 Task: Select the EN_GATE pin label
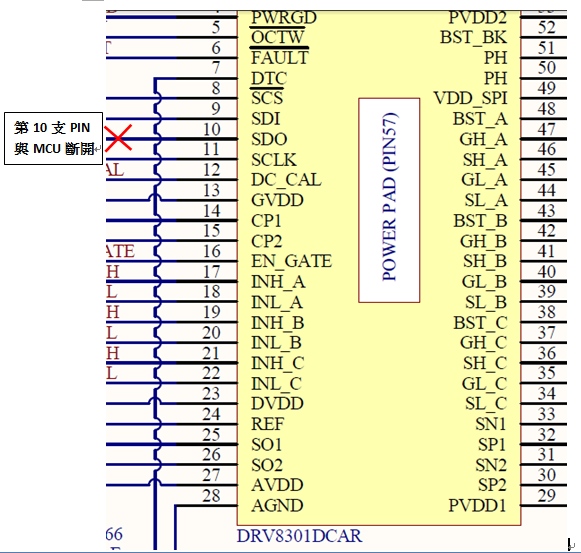(x=292, y=261)
